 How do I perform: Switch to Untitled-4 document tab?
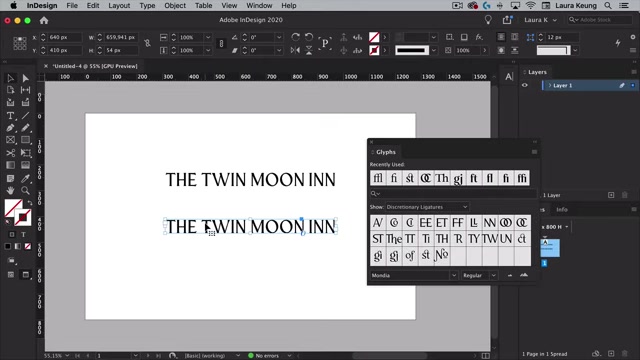point(95,66)
